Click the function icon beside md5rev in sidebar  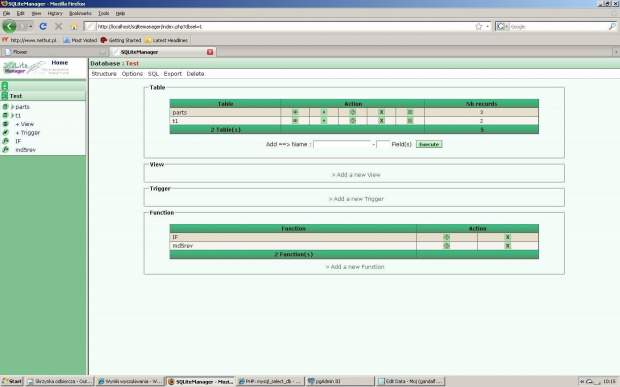tap(5, 150)
